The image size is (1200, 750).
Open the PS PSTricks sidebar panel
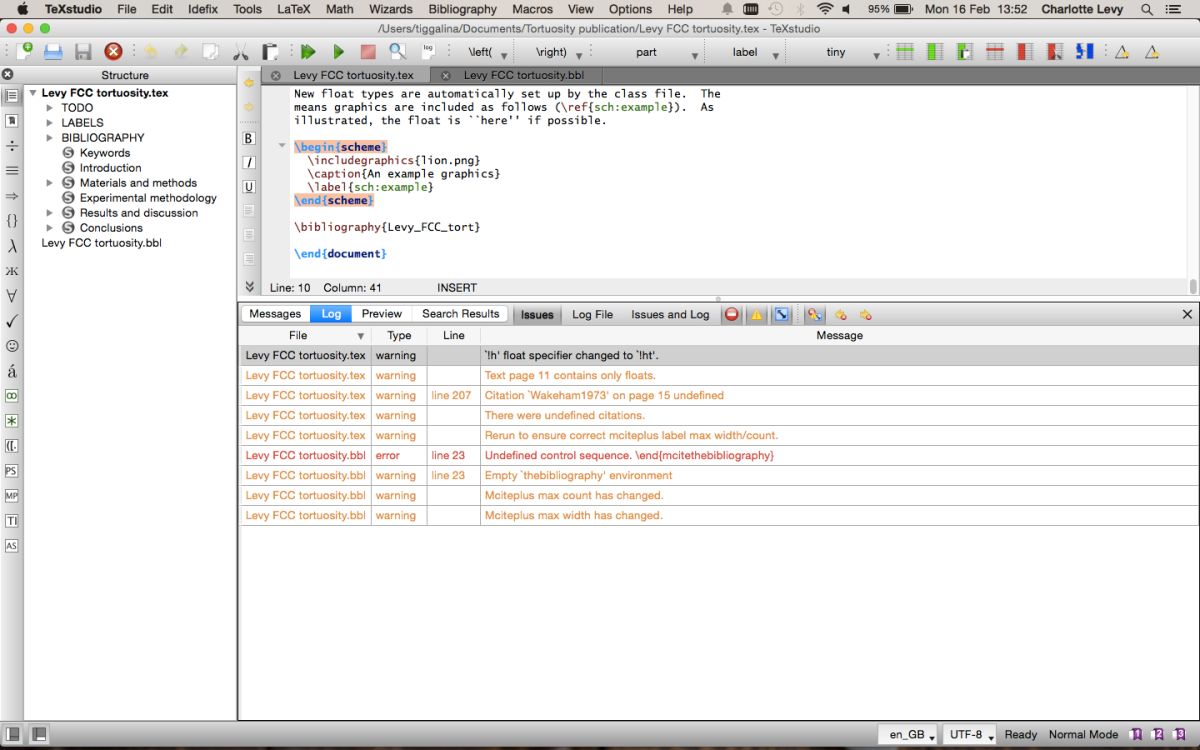point(12,471)
